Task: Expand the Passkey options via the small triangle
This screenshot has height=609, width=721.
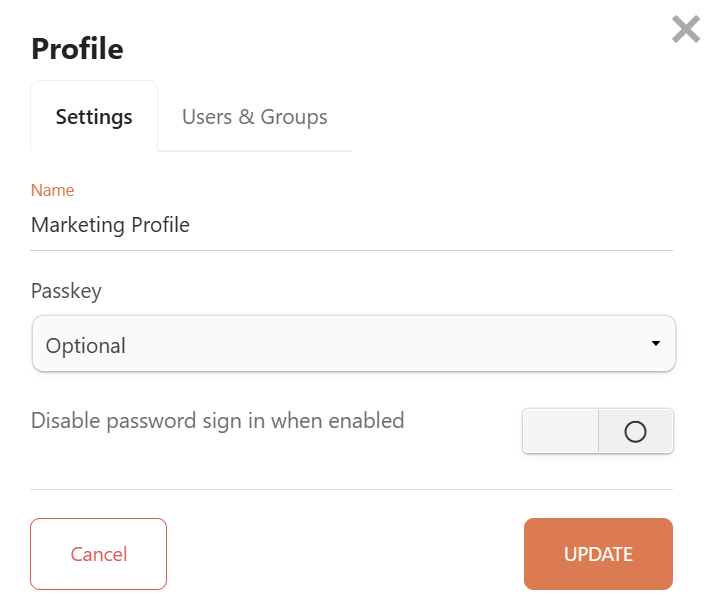Action: [x=655, y=344]
